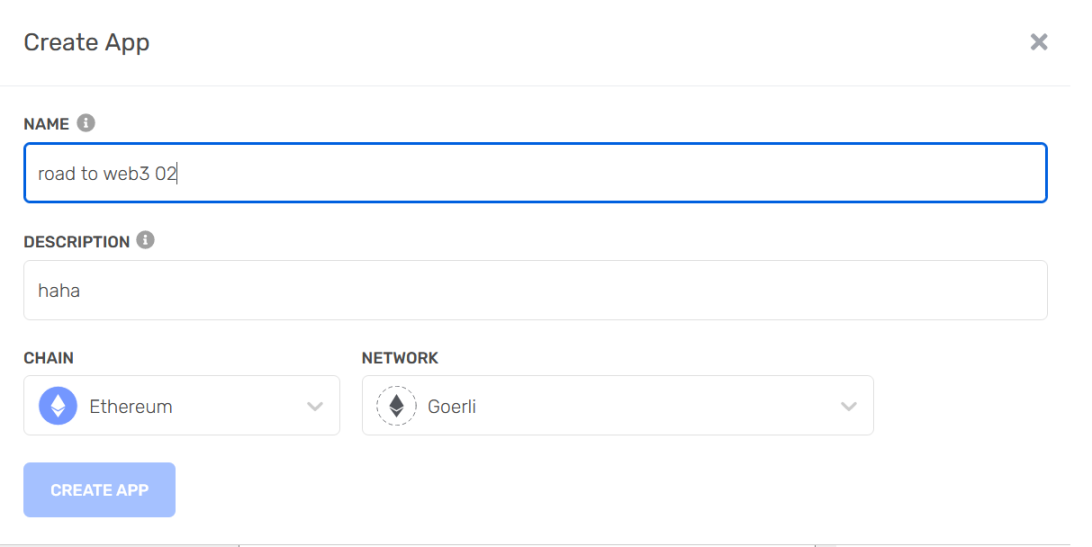Click the DESCRIPTION field label
The height and width of the screenshot is (547, 1092).
tap(76, 242)
